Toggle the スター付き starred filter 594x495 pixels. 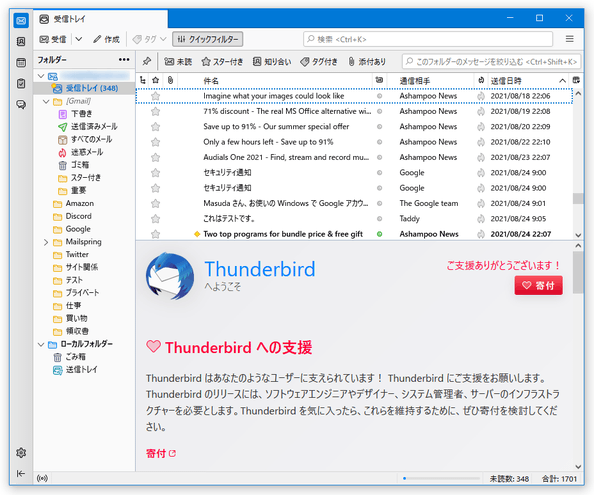[x=222, y=61]
